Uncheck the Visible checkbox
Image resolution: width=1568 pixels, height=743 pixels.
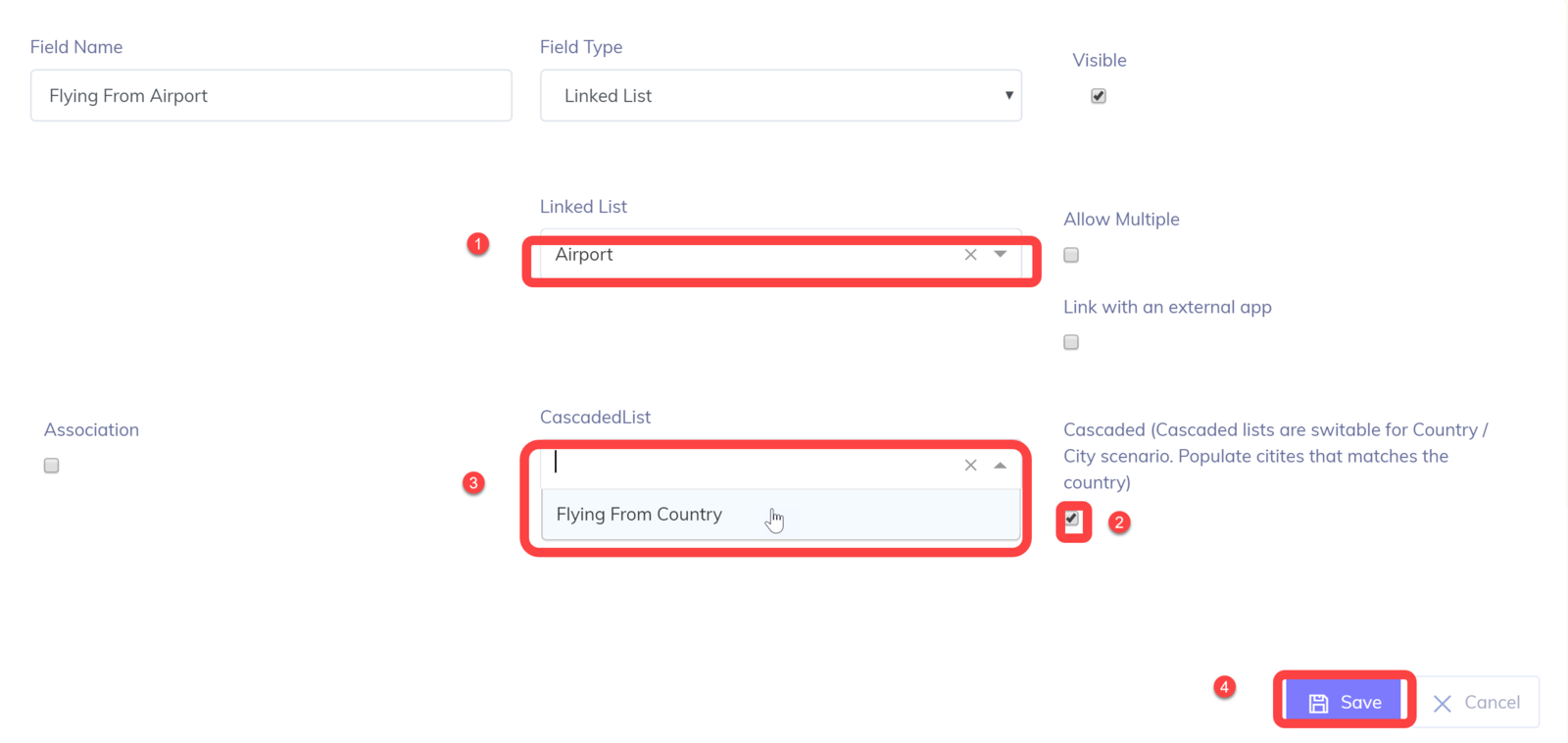click(1099, 96)
